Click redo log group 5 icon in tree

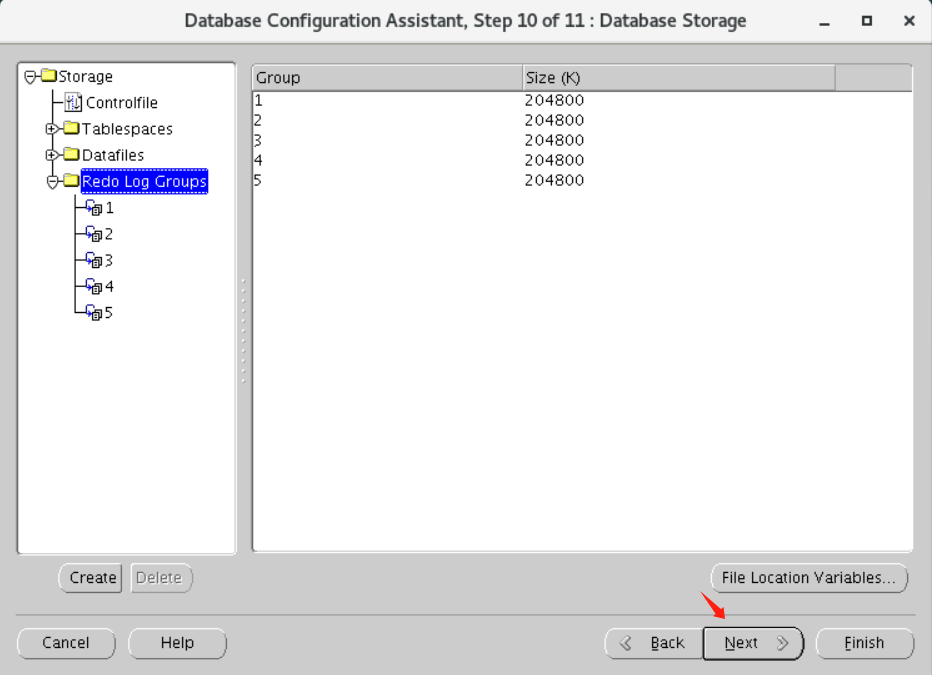point(94,312)
